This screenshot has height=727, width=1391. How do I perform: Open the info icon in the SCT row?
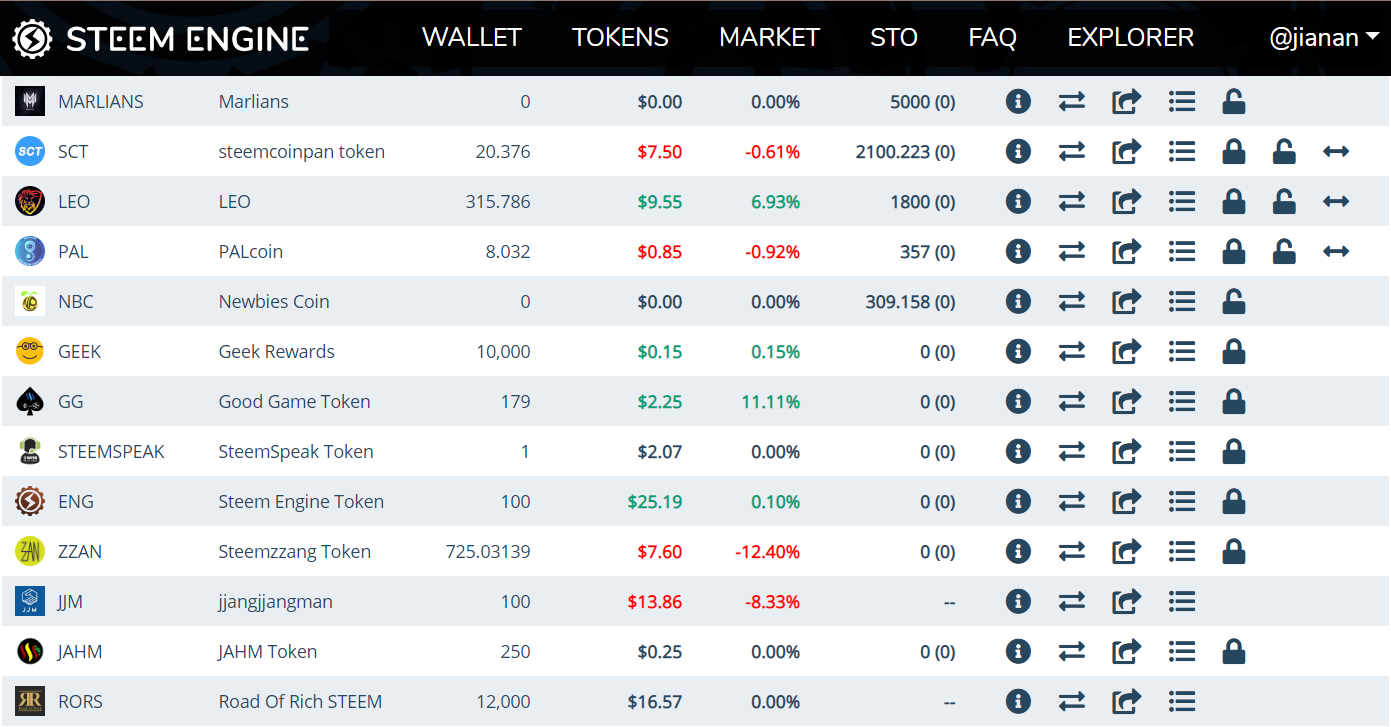click(1018, 151)
